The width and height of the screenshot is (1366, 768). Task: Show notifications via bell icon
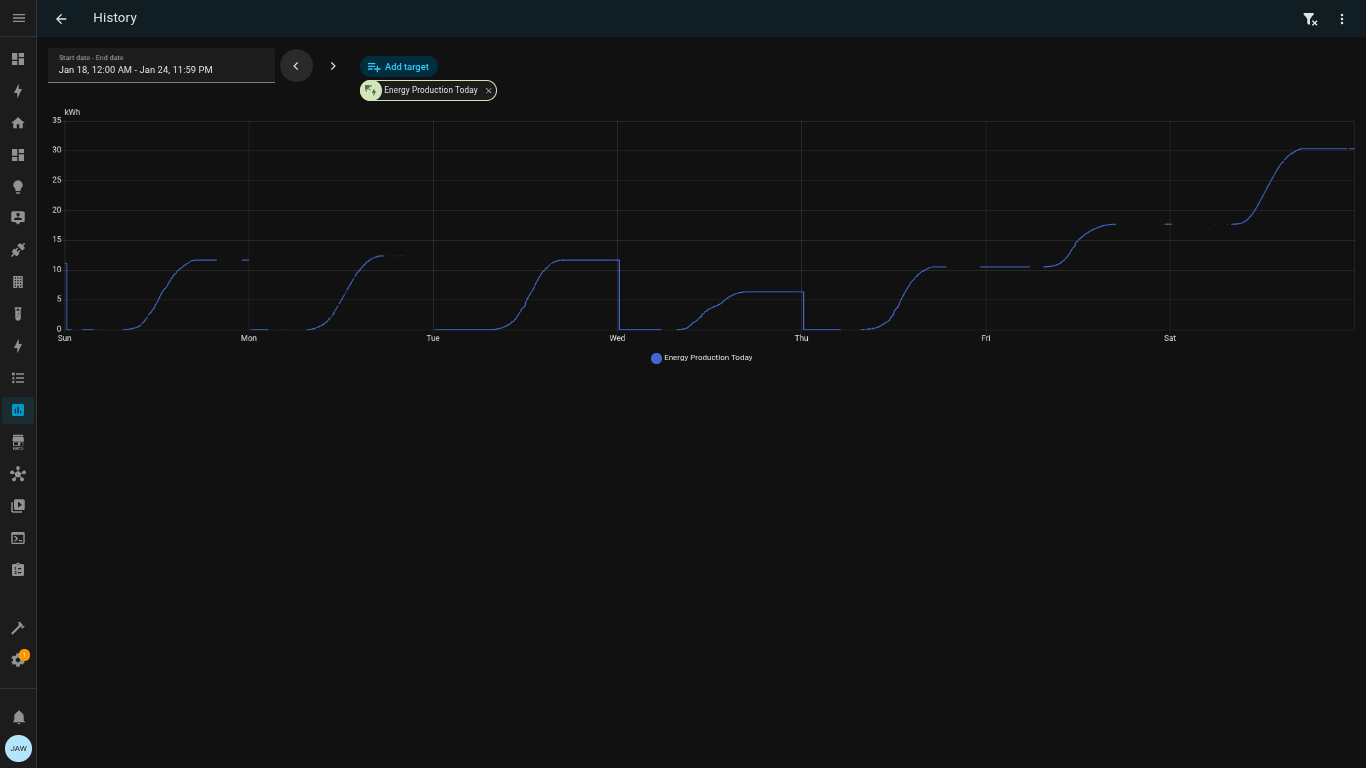pos(18,717)
